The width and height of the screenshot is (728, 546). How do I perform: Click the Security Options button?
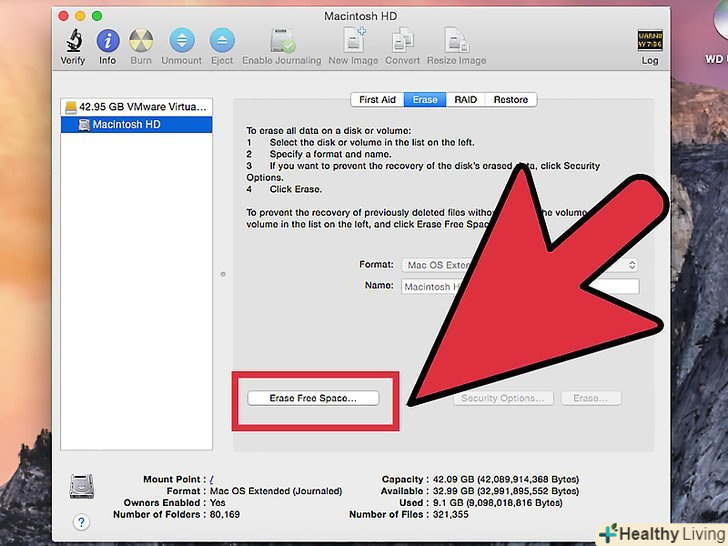pyautogui.click(x=503, y=398)
